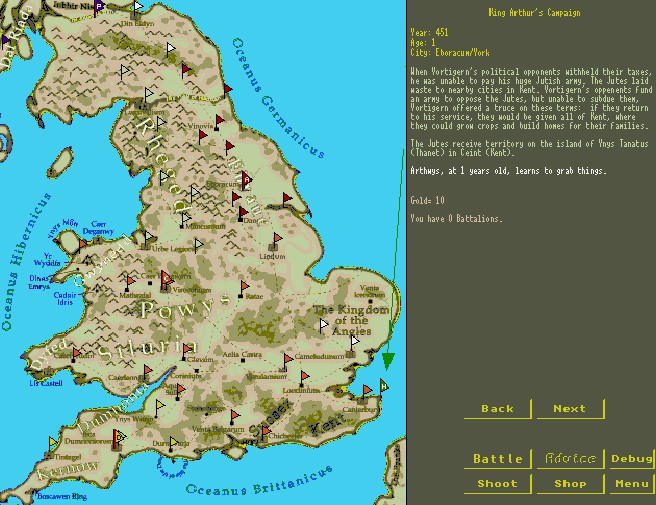Click the green 'H' flag on Thanet

[384, 387]
